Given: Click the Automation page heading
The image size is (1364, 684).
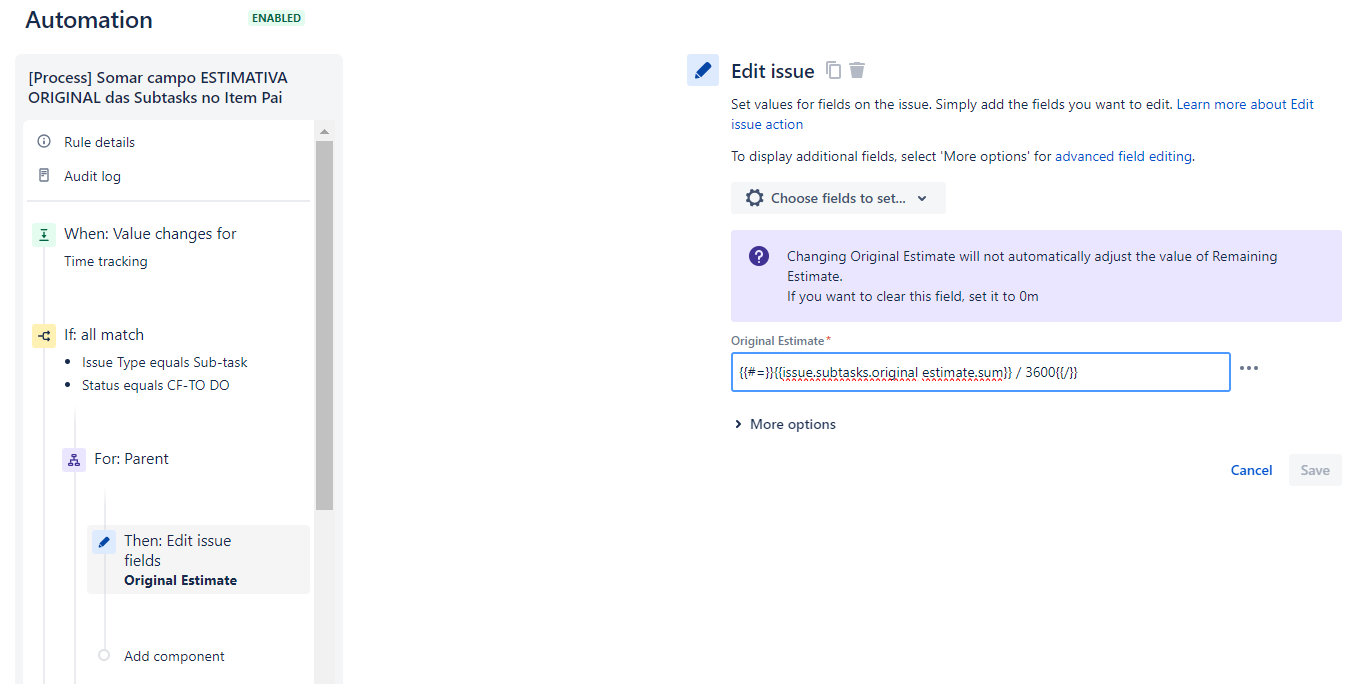Looking at the screenshot, I should [89, 20].
